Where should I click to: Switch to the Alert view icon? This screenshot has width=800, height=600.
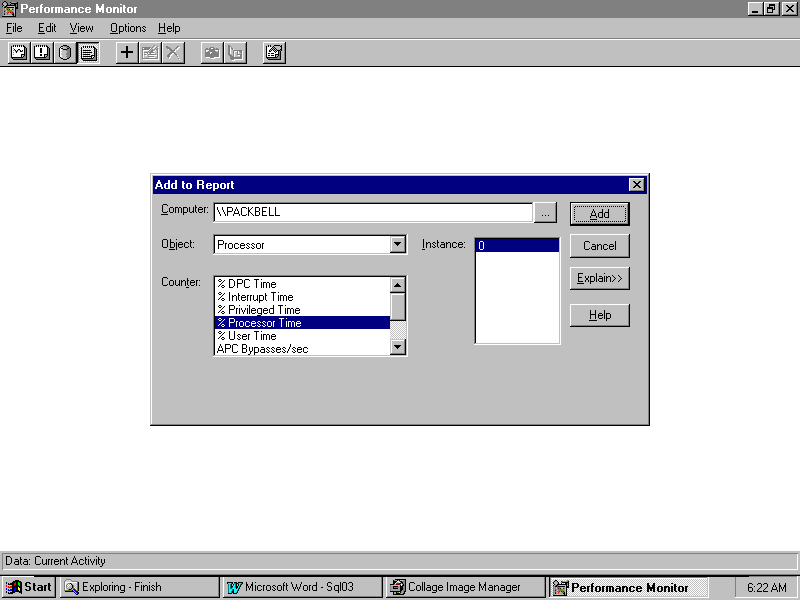[x=42, y=53]
